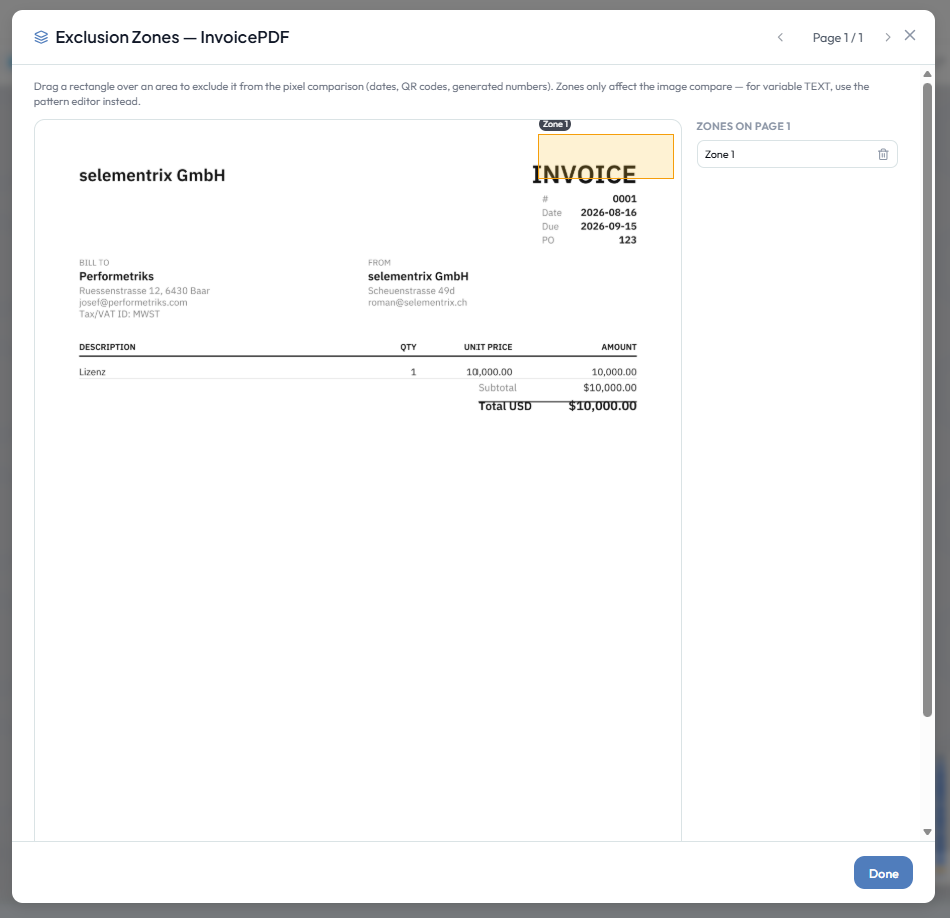Viewport: 950px width, 918px height.
Task: Click the Total USD label
Action: point(505,406)
